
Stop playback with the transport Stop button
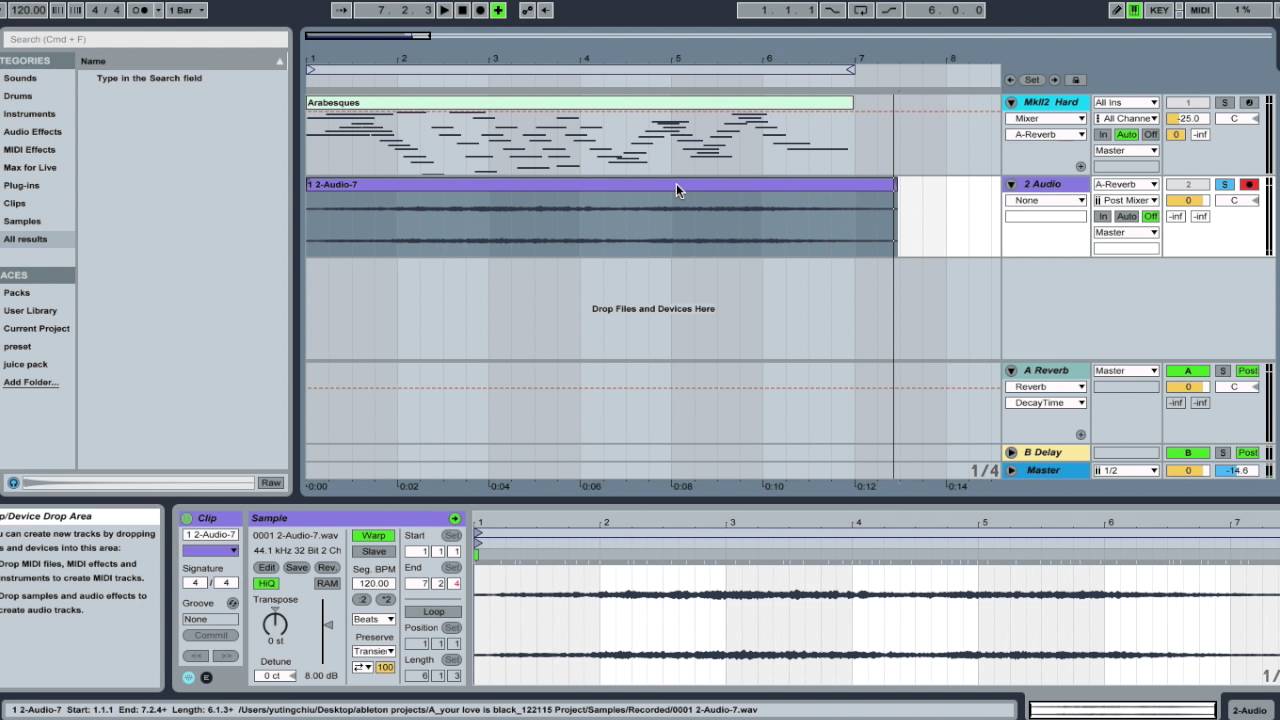pyautogui.click(x=462, y=10)
